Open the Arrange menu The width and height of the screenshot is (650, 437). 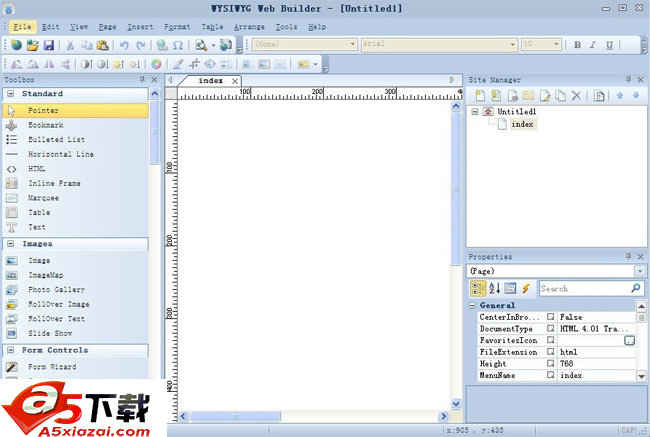point(249,27)
